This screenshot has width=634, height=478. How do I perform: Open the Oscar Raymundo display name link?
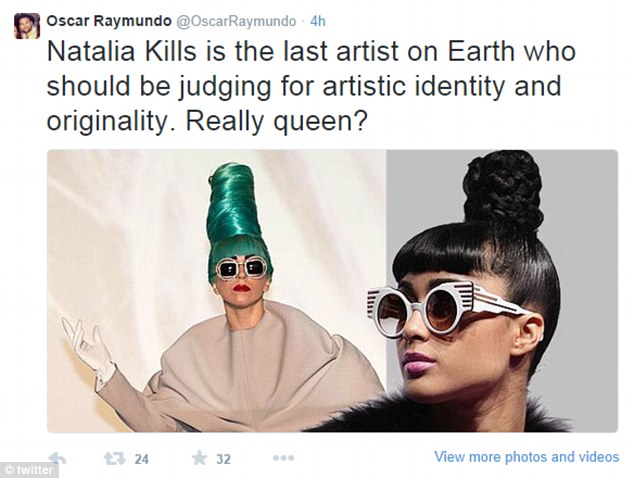[109, 21]
